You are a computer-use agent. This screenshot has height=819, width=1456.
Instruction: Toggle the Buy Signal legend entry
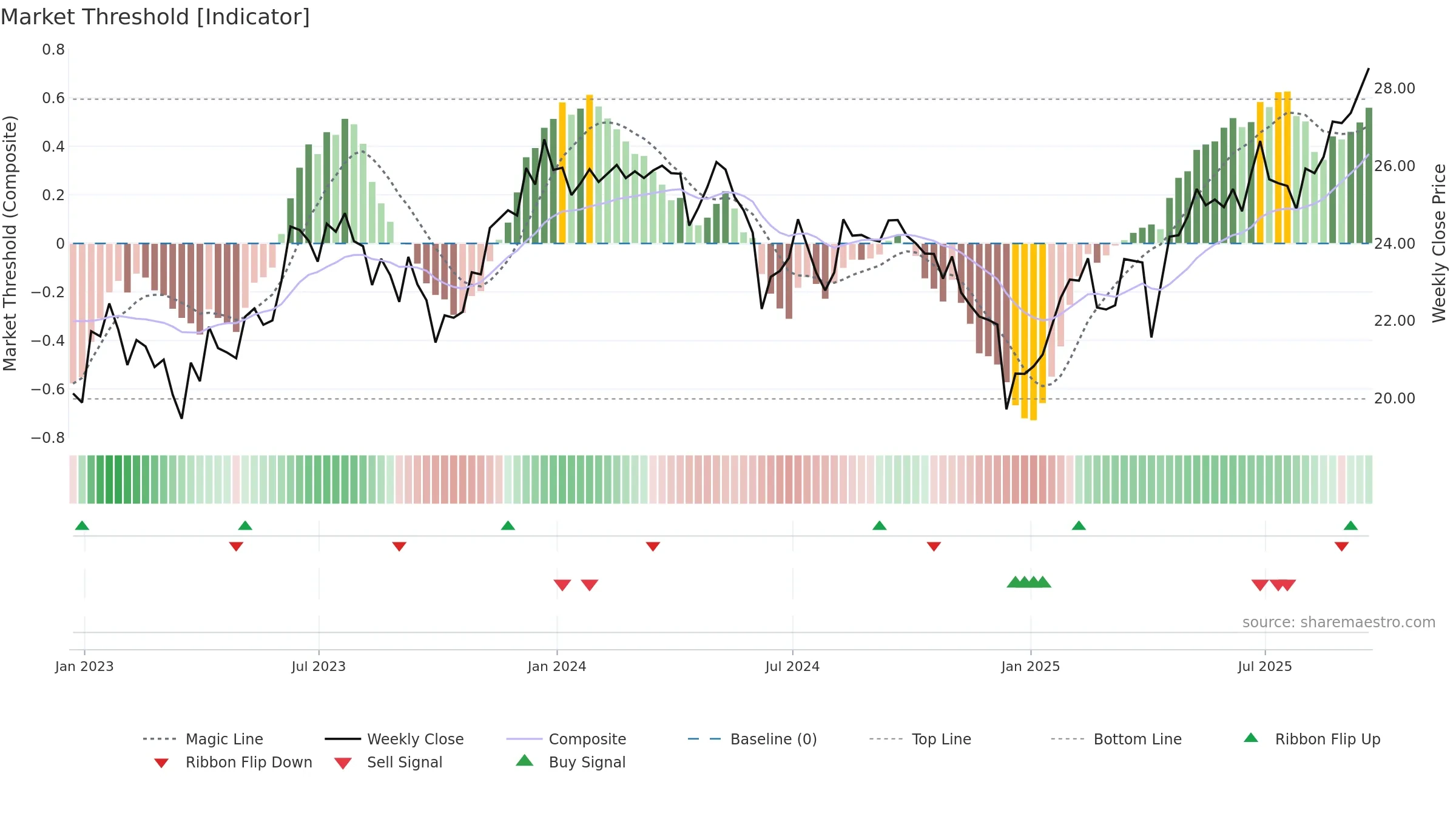click(571, 763)
